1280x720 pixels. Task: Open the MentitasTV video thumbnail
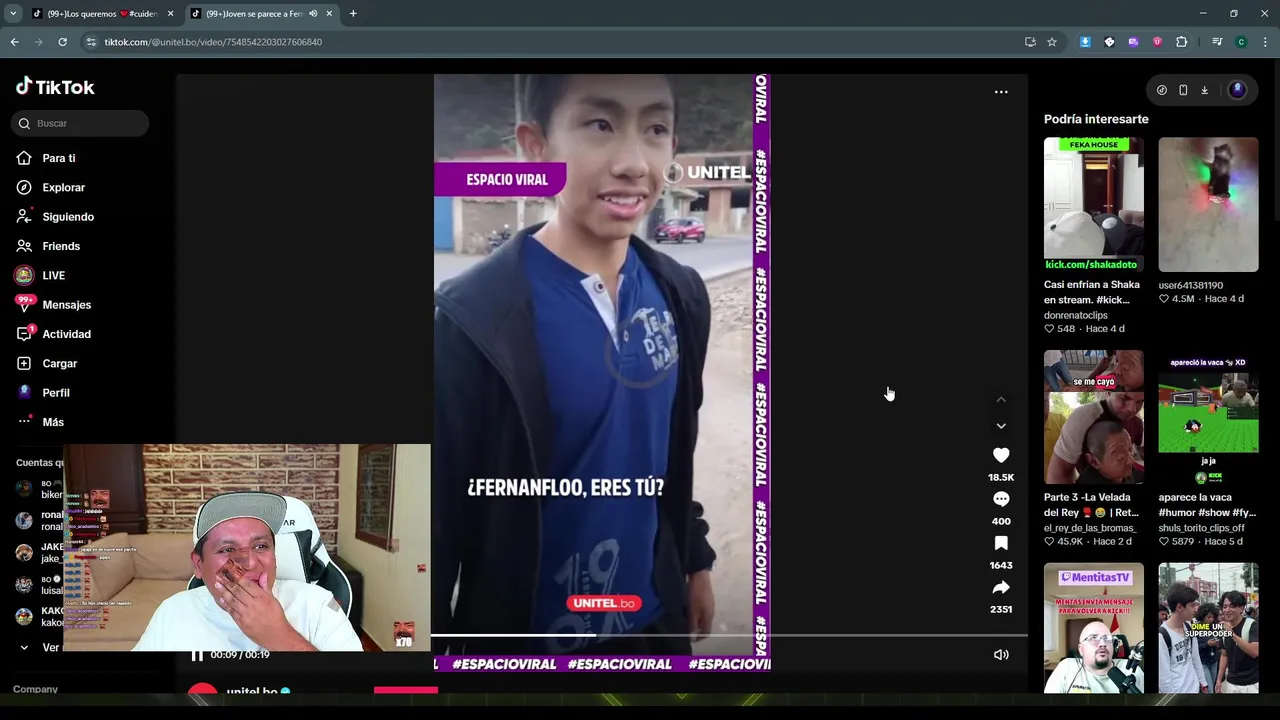pos(1094,628)
